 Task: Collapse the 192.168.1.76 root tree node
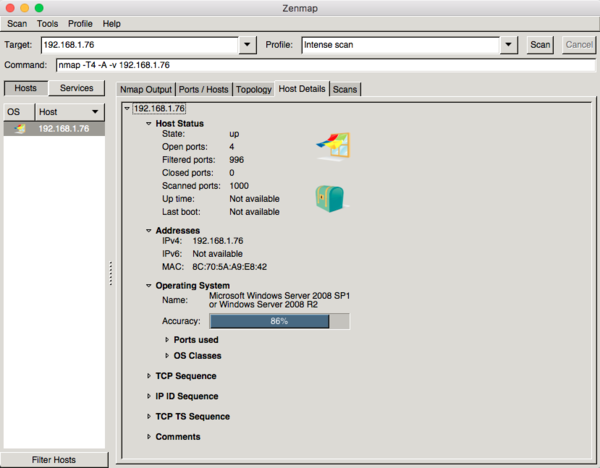point(127,108)
